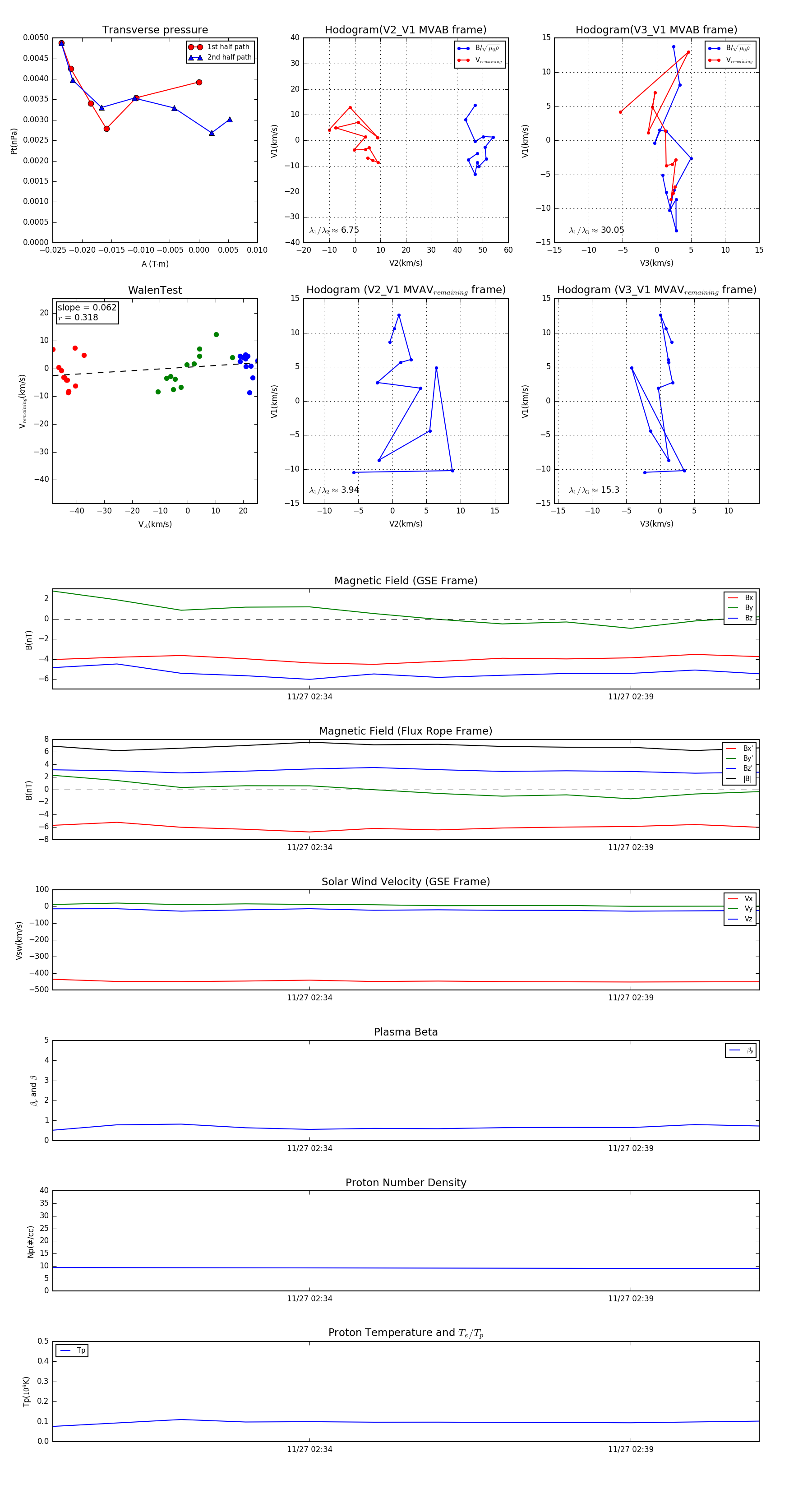Click the 'Magnetic Field (Flux Rope Frame)' title
The image size is (812, 1489).
click(x=406, y=731)
